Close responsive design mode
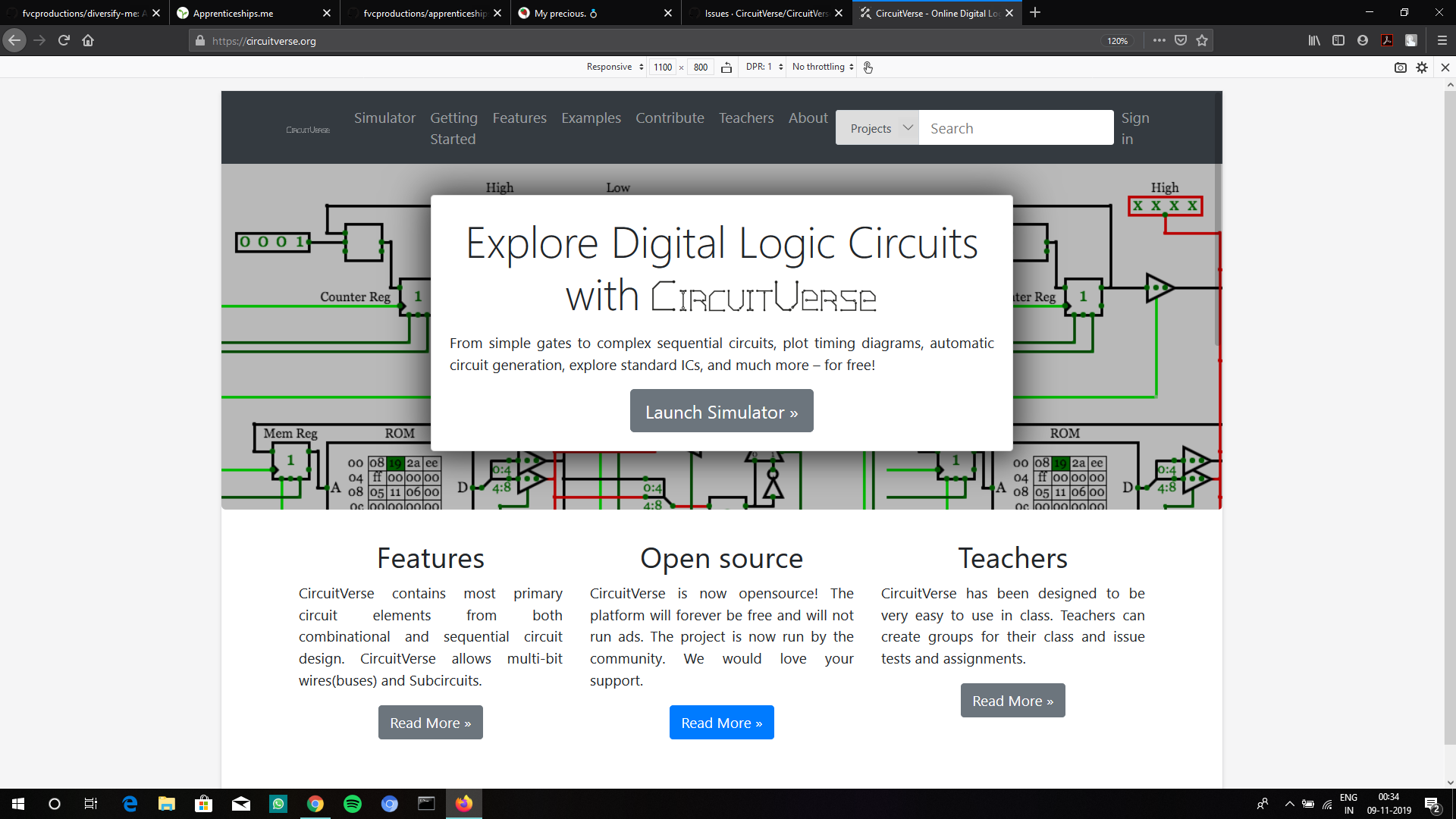Screen dimensions: 1456x819 [1445, 67]
